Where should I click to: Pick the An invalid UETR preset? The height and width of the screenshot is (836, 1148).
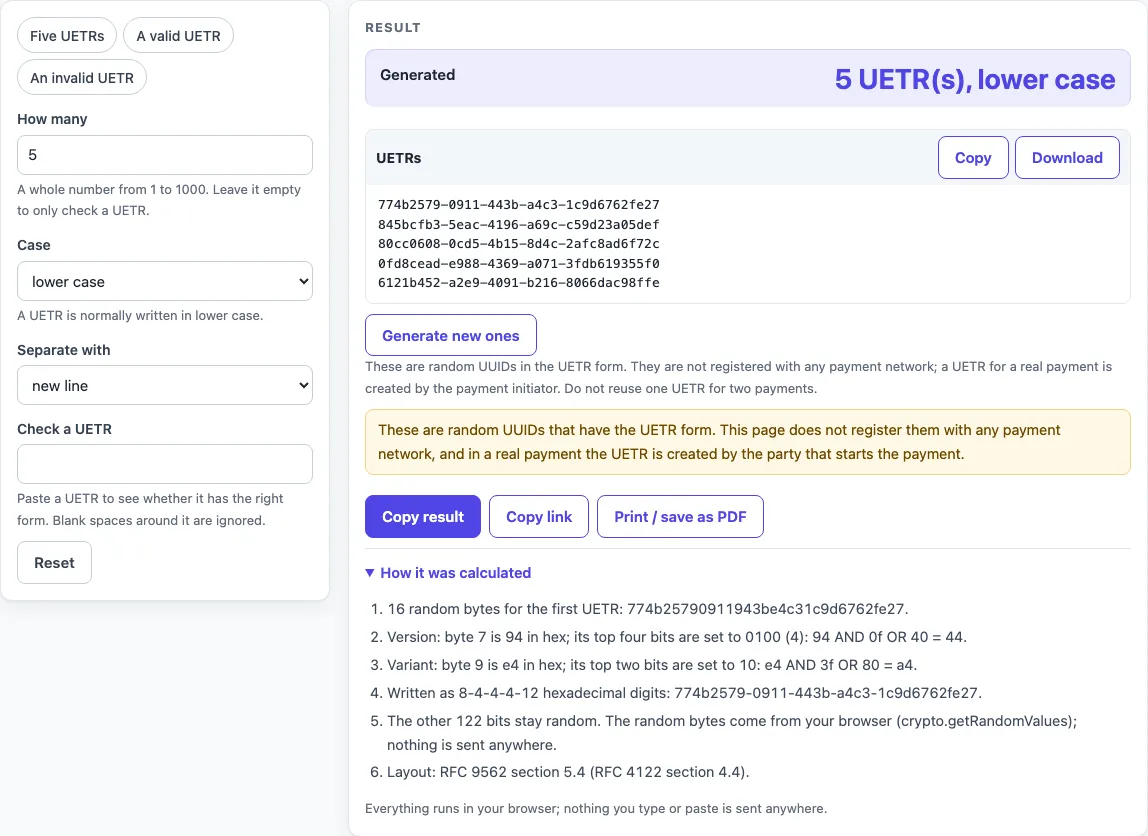pos(82,78)
